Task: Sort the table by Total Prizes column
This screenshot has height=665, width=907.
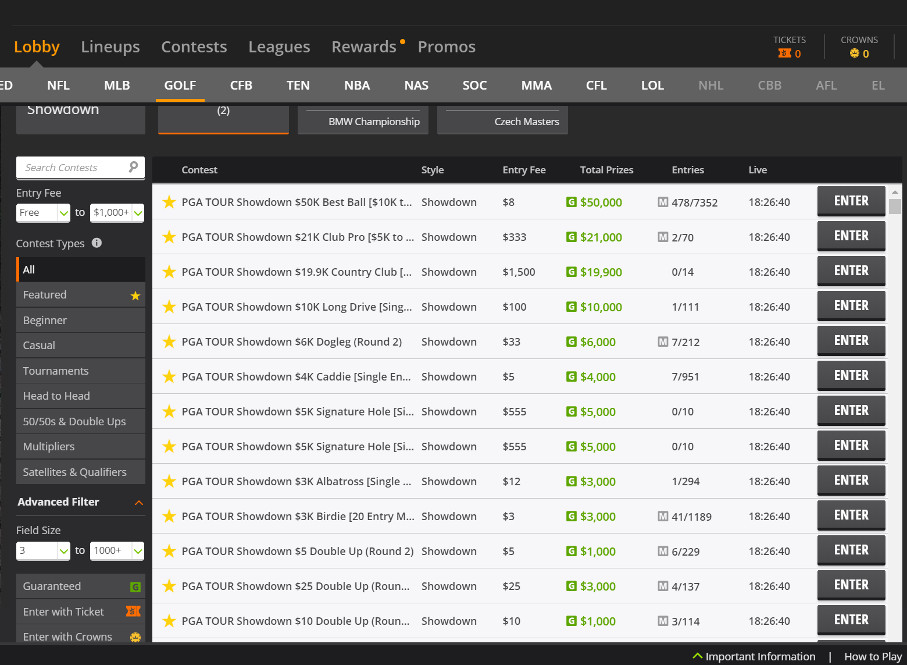Action: 606,170
